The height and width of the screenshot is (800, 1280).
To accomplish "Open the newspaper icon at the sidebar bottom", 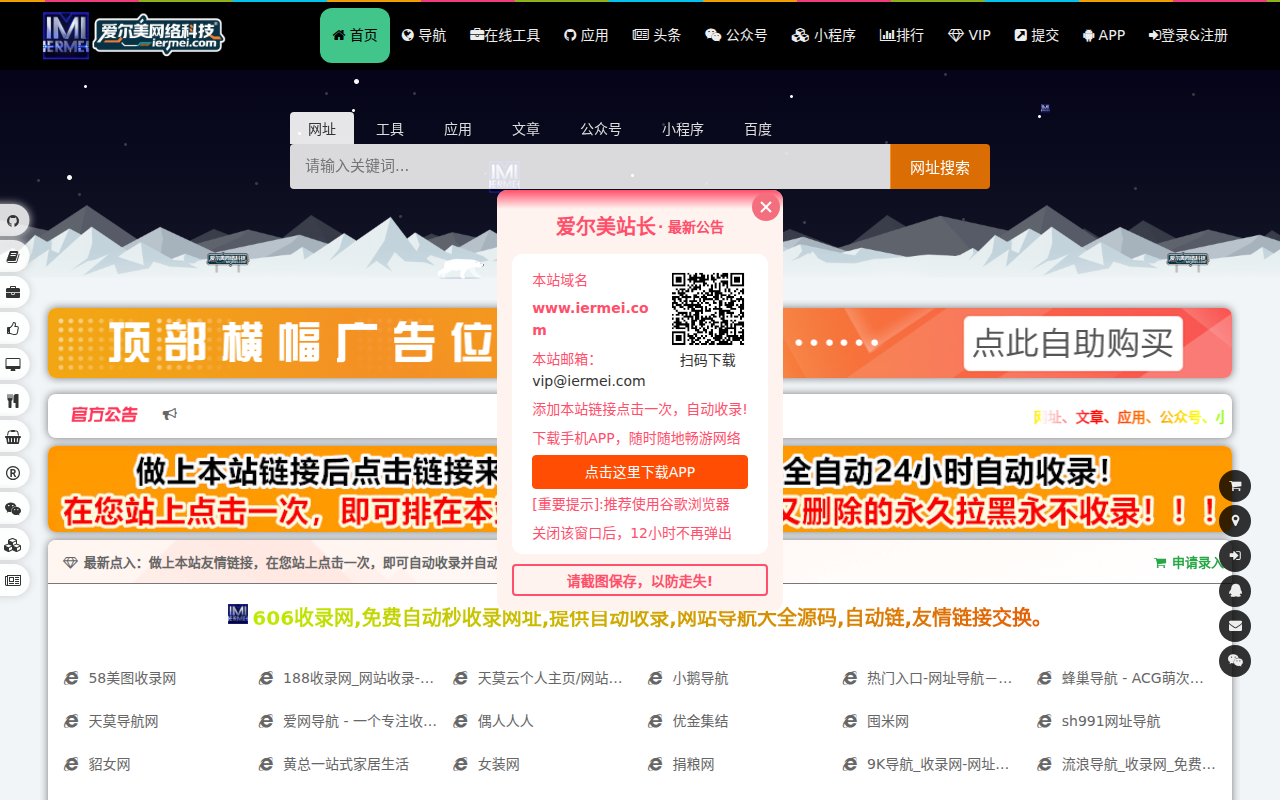I will (x=13, y=580).
